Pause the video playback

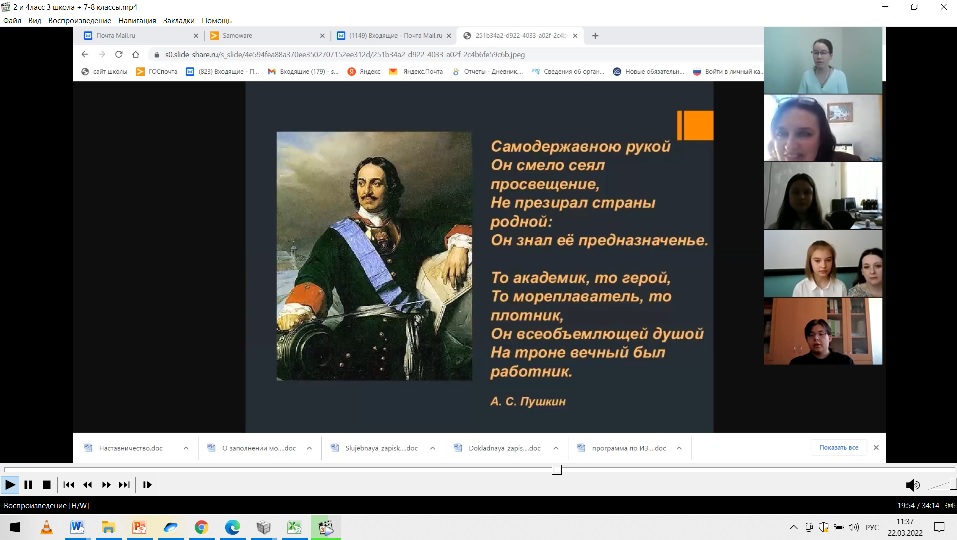click(x=28, y=484)
